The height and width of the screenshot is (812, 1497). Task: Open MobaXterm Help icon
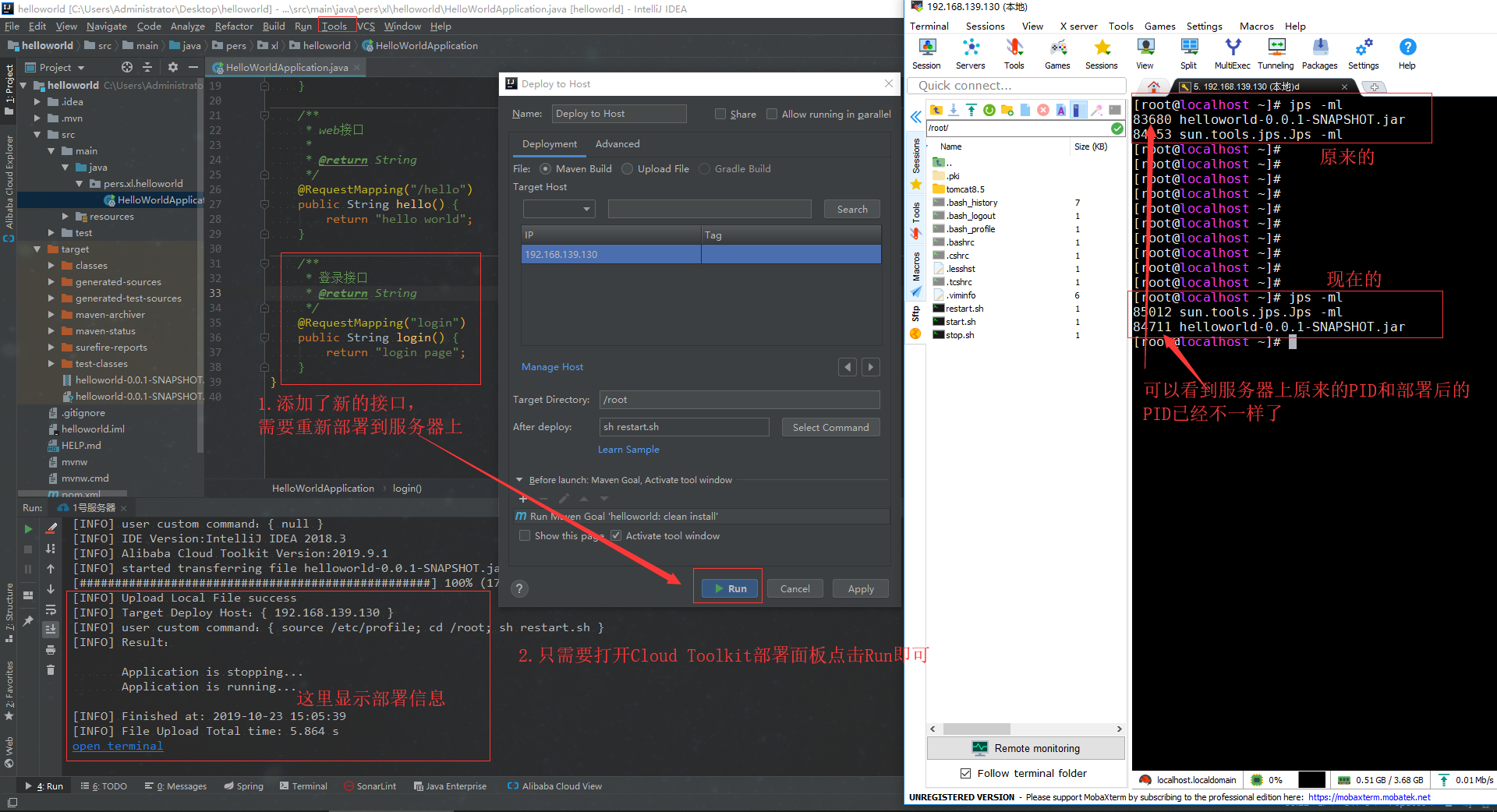coord(1407,55)
